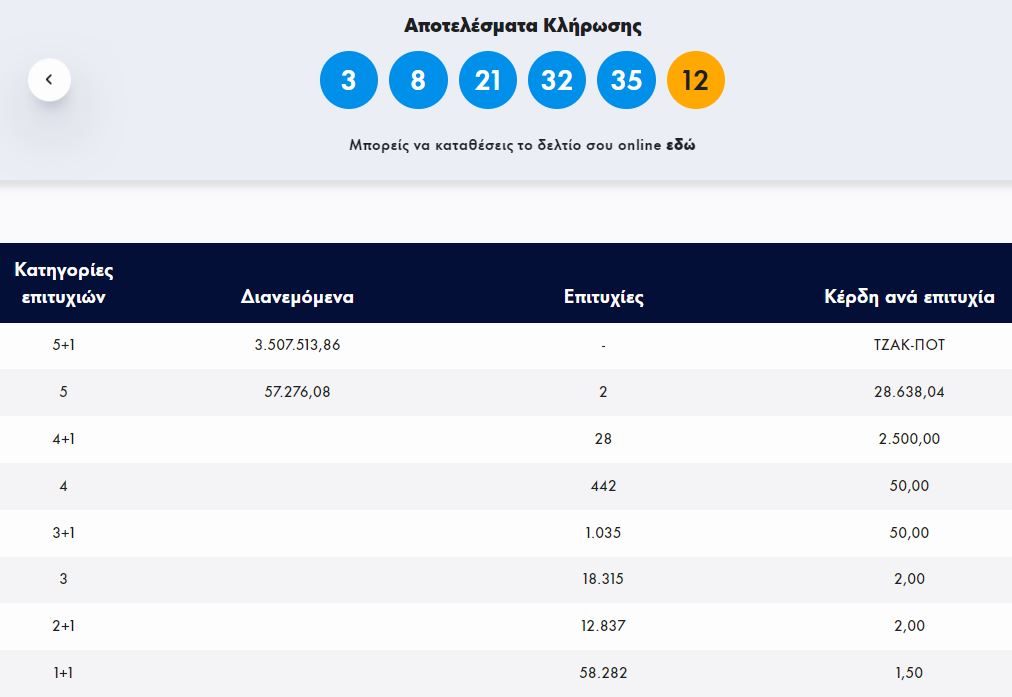Viewport: 1012px width, 697px height.
Task: Click the winnings value '1,50'
Action: coord(909,672)
